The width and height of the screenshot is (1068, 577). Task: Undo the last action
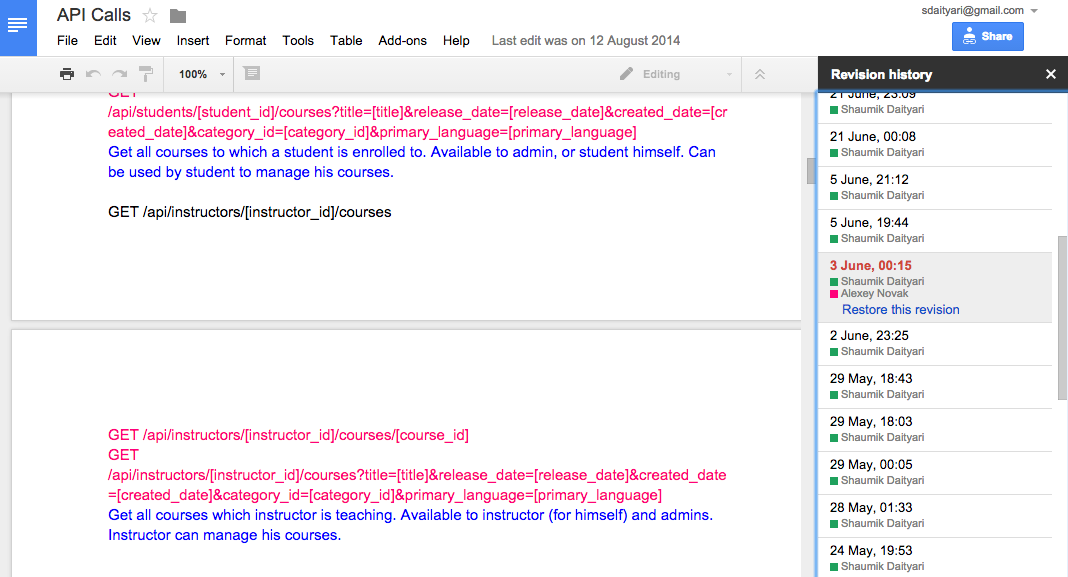click(x=93, y=74)
